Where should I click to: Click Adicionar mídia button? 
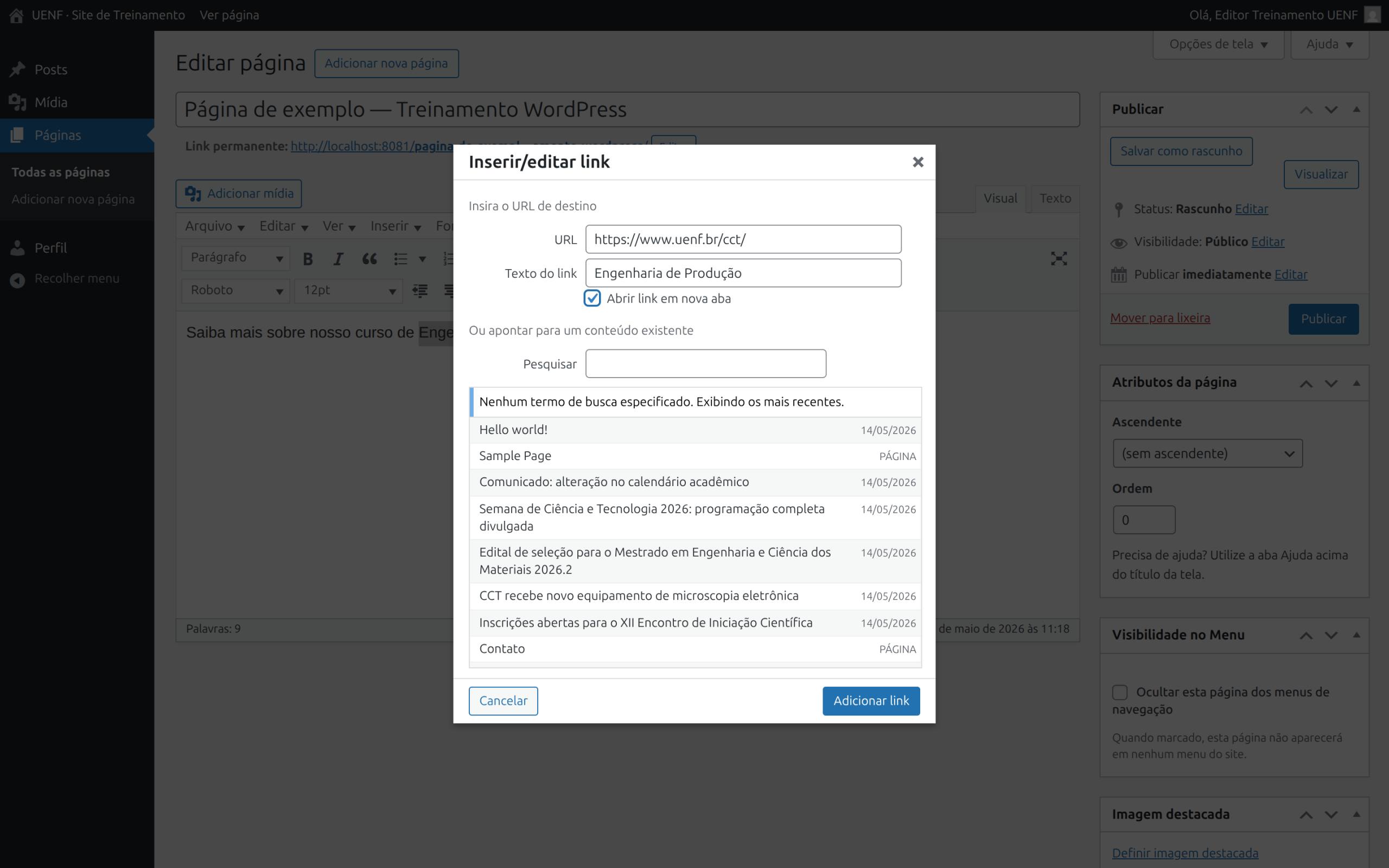[239, 194]
